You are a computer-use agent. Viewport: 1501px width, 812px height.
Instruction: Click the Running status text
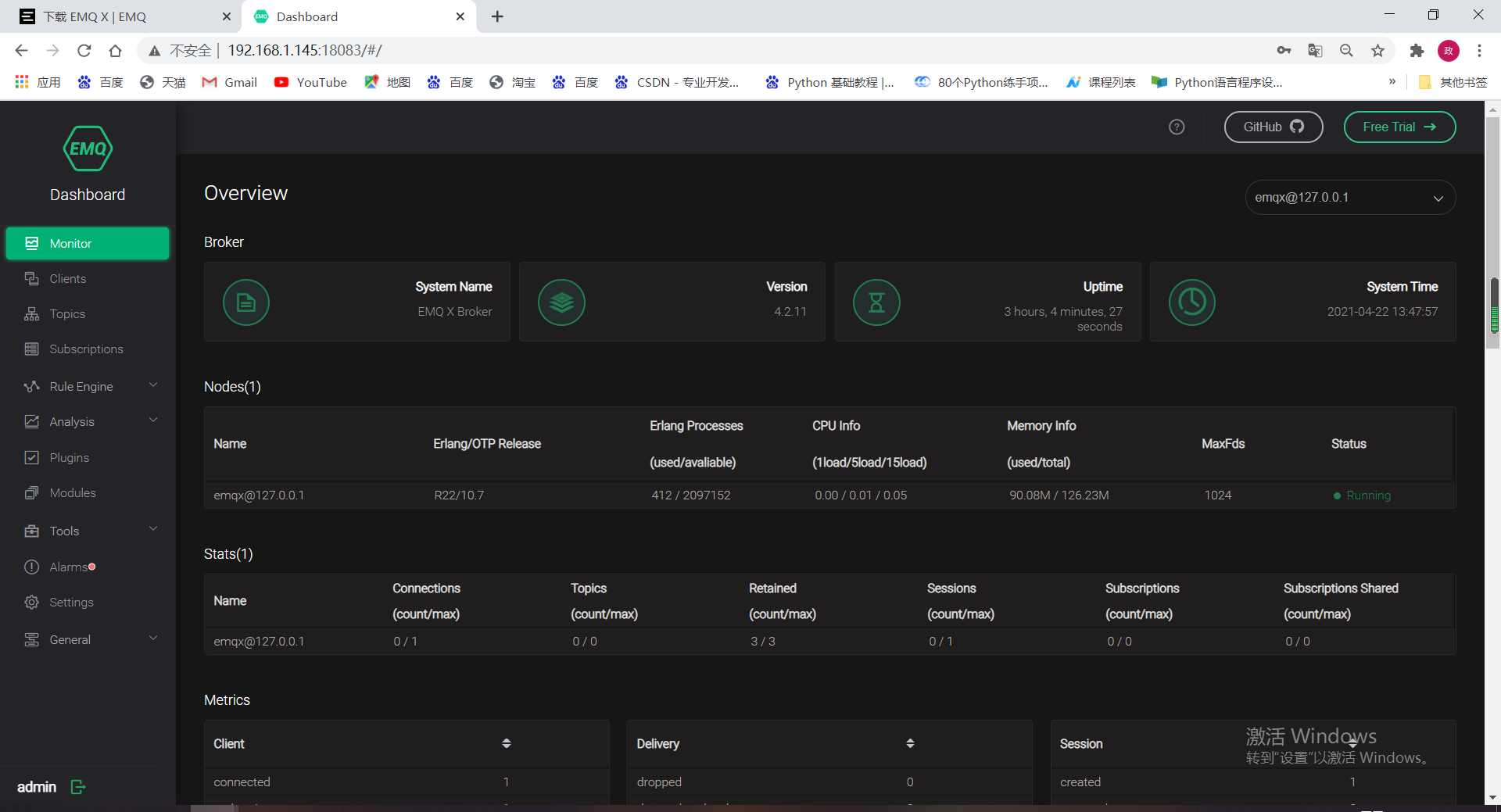pyautogui.click(x=1368, y=495)
